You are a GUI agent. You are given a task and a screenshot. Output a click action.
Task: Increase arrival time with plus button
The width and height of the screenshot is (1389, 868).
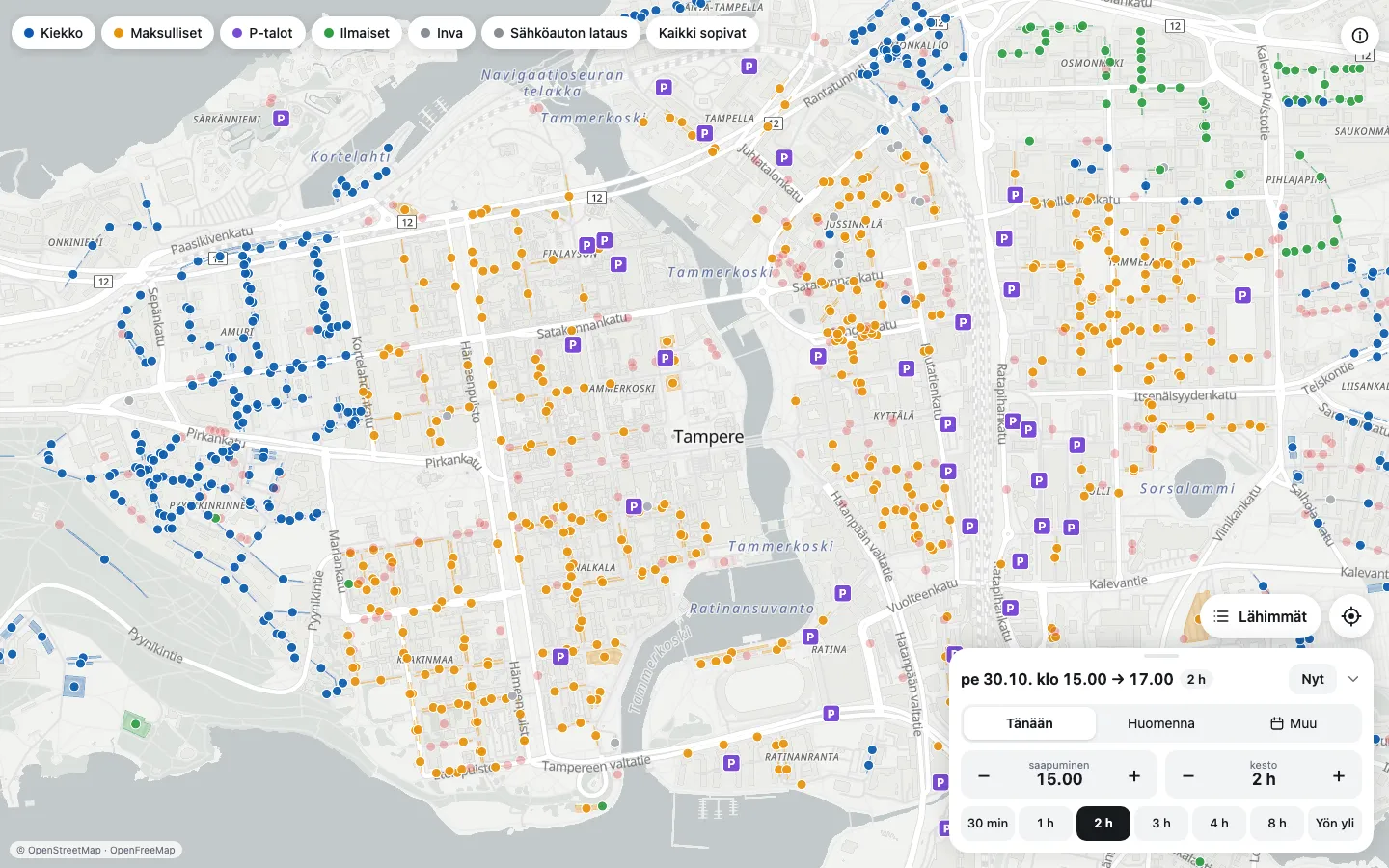coord(1134,776)
